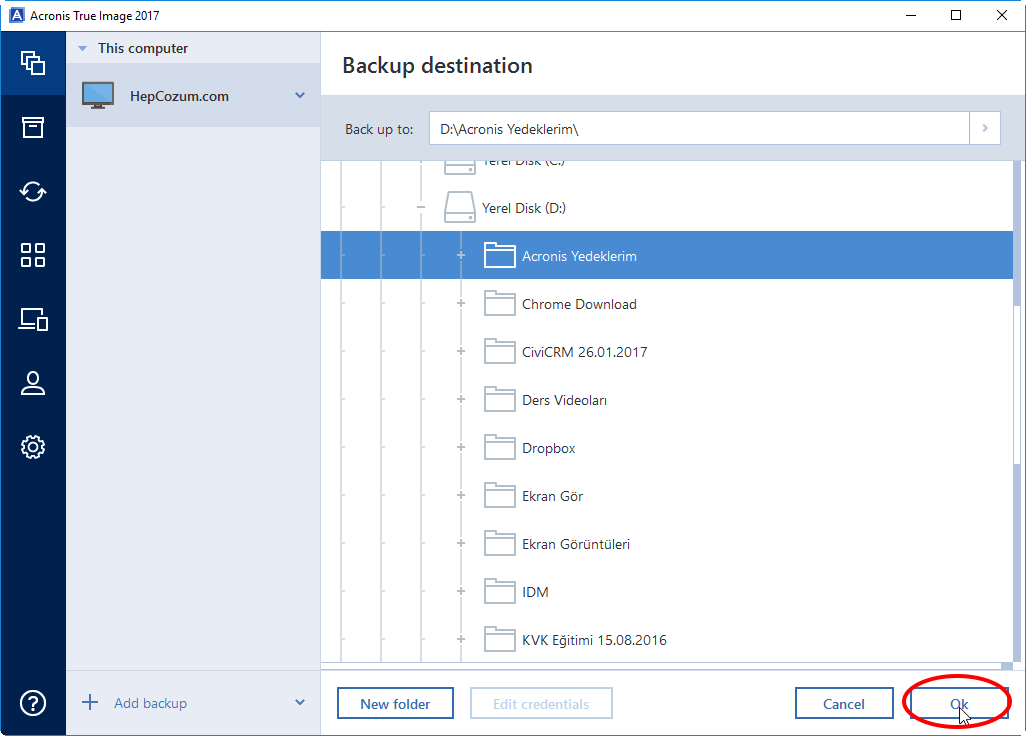This screenshot has height=736, width=1026.
Task: Open the Add backup dropdown arrow
Action: (x=300, y=703)
